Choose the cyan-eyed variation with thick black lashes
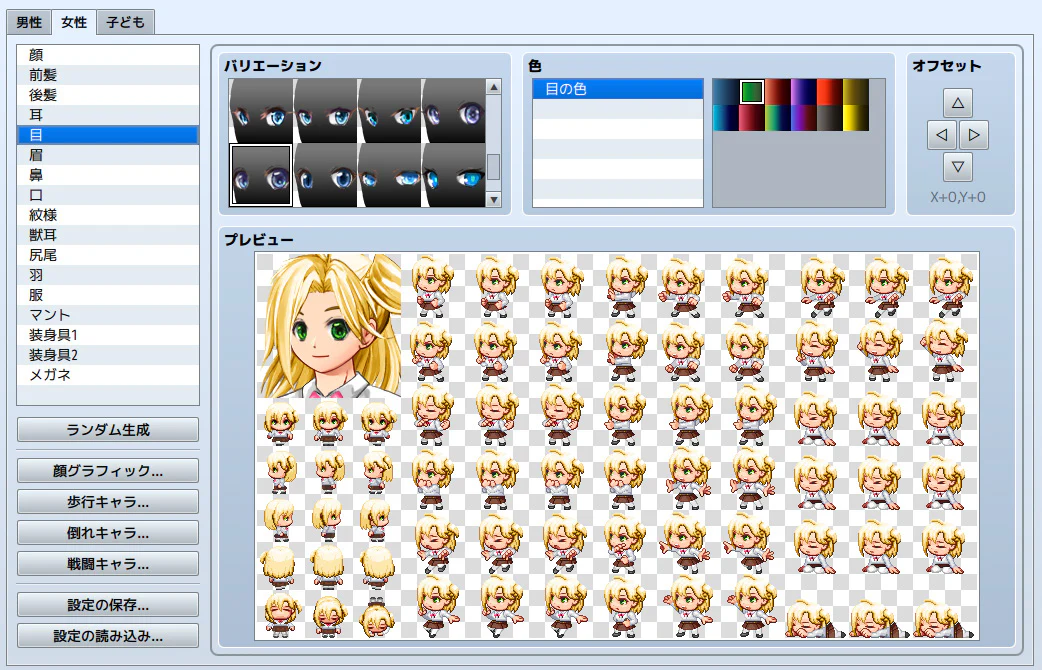 (453, 175)
